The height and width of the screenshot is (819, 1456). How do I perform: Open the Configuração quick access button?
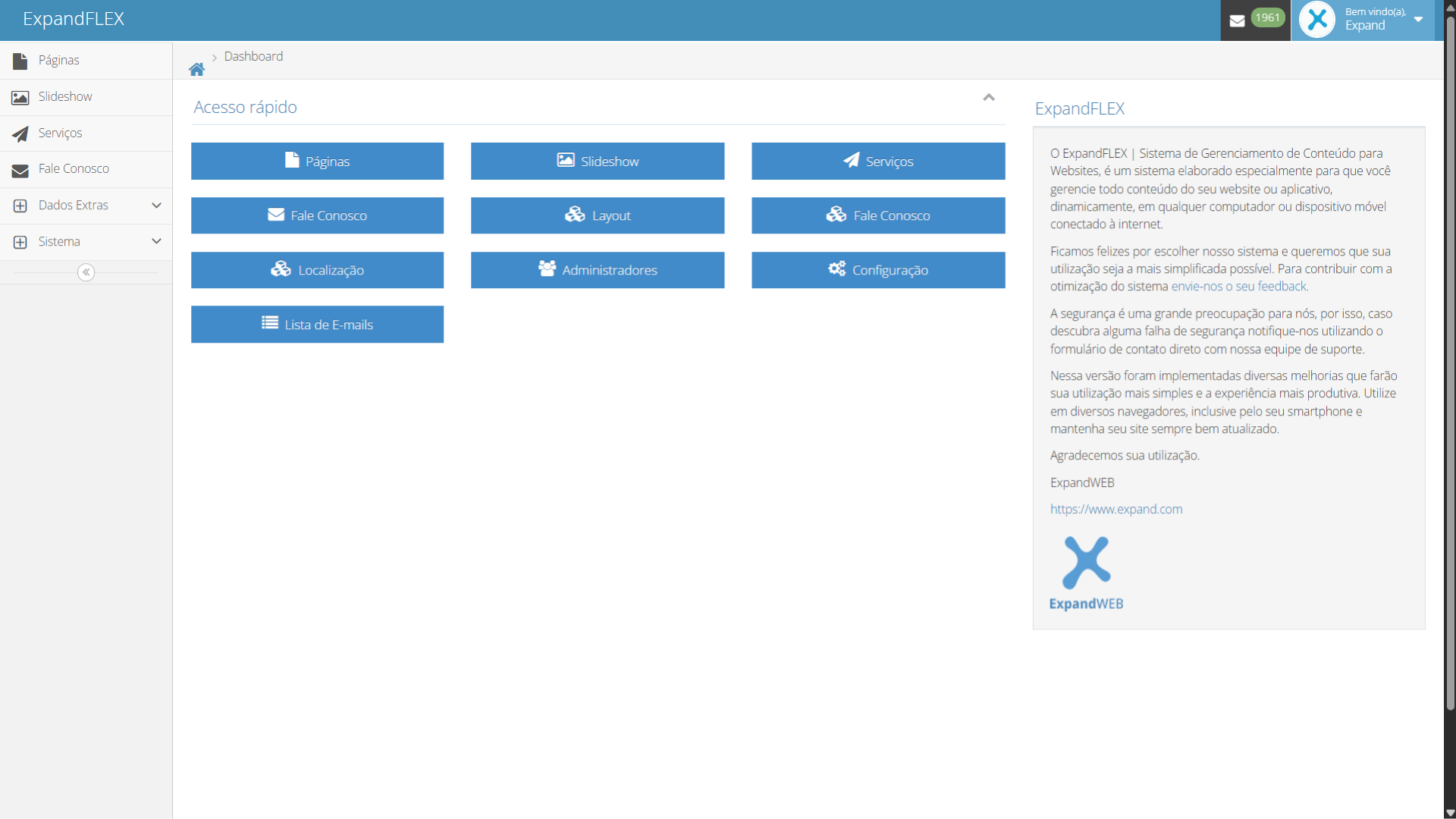[x=878, y=270]
